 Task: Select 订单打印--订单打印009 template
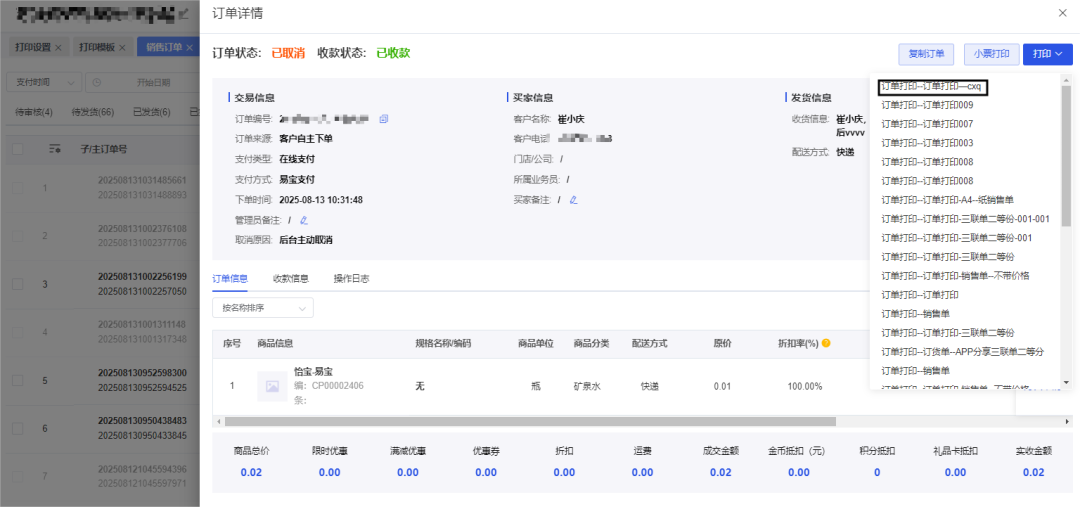point(927,105)
